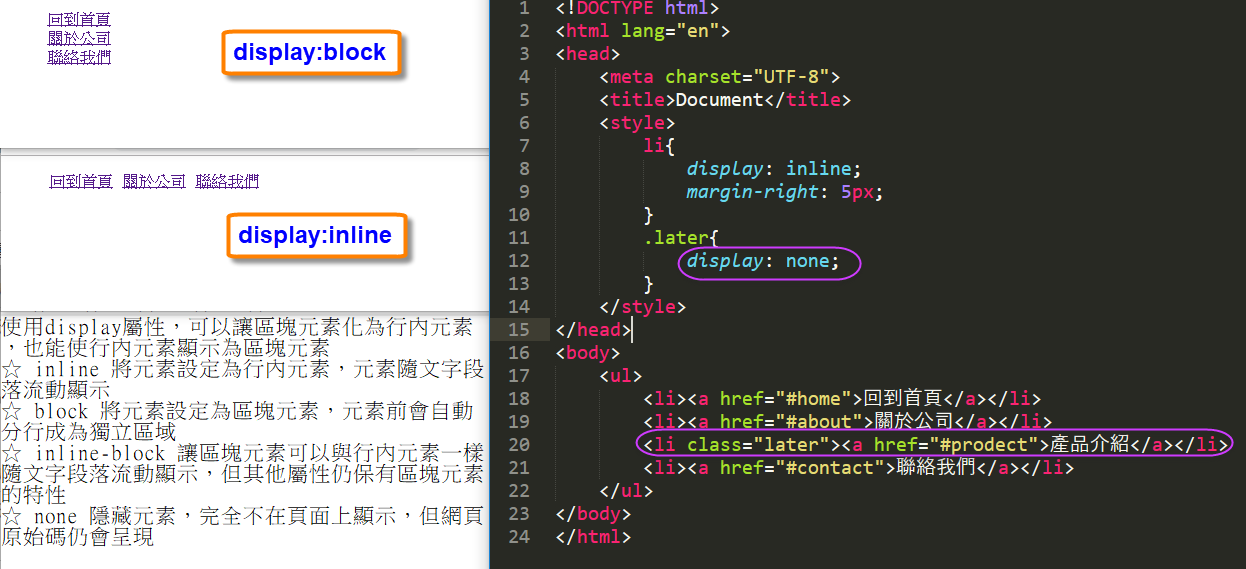Place cursor after closing </head> tag
The height and width of the screenshot is (569, 1246).
pos(632,330)
